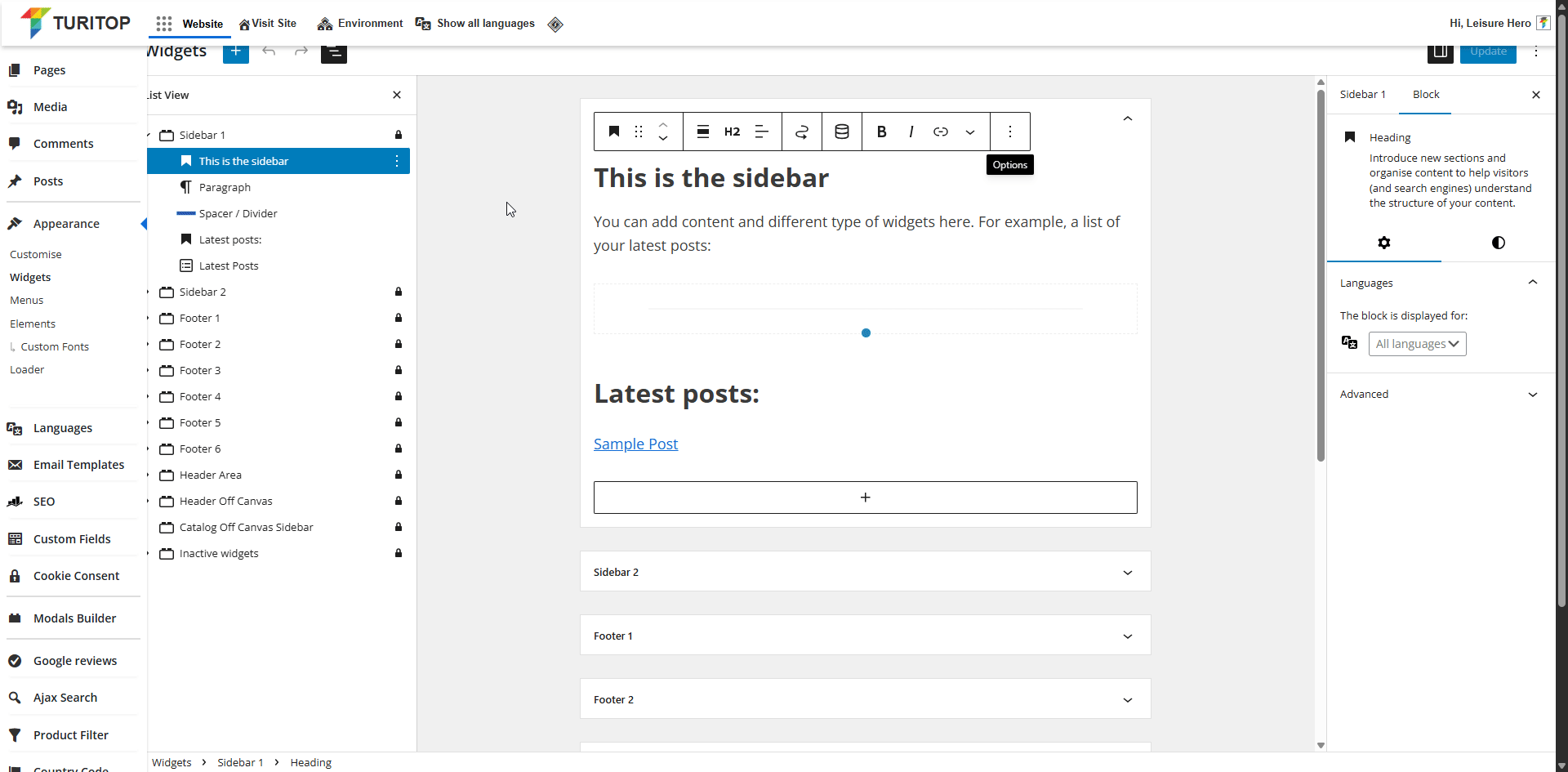Open Email Templates in admin menu
Screen dimensions: 1568x772
(x=78, y=465)
